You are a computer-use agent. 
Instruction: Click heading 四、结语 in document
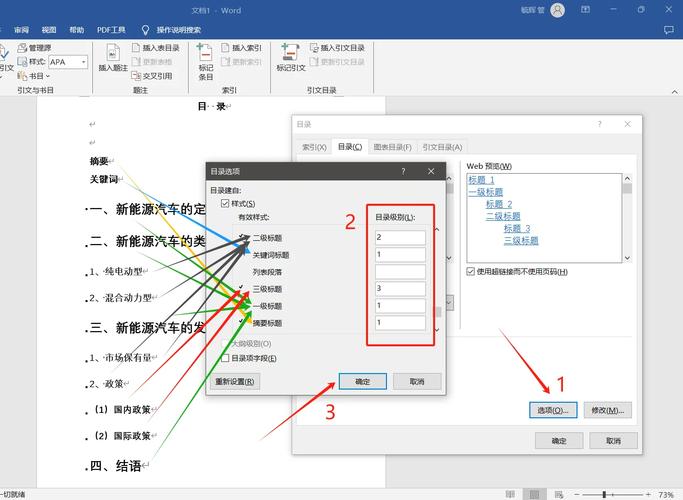pos(115,466)
